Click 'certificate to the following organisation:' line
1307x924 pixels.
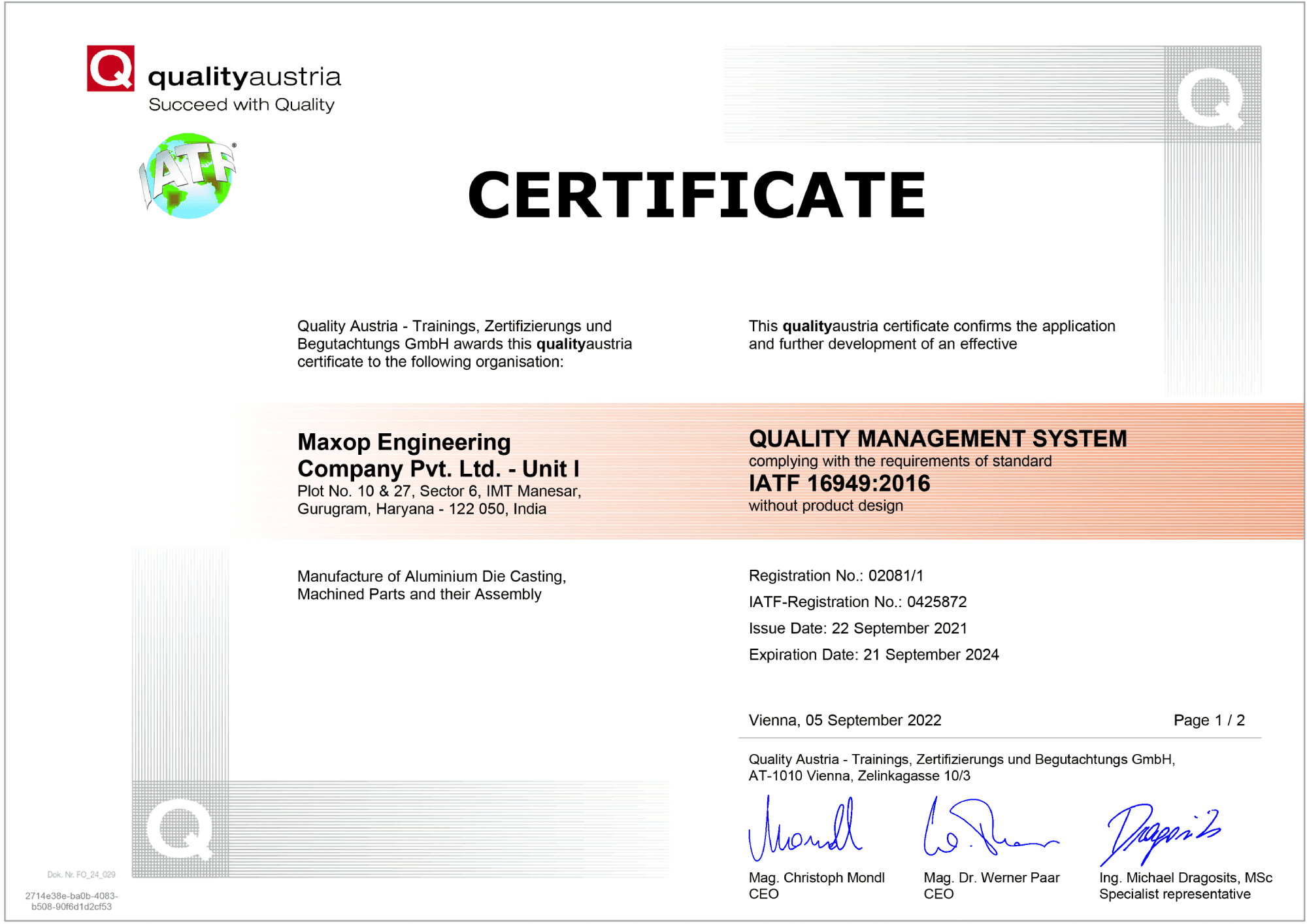point(430,361)
